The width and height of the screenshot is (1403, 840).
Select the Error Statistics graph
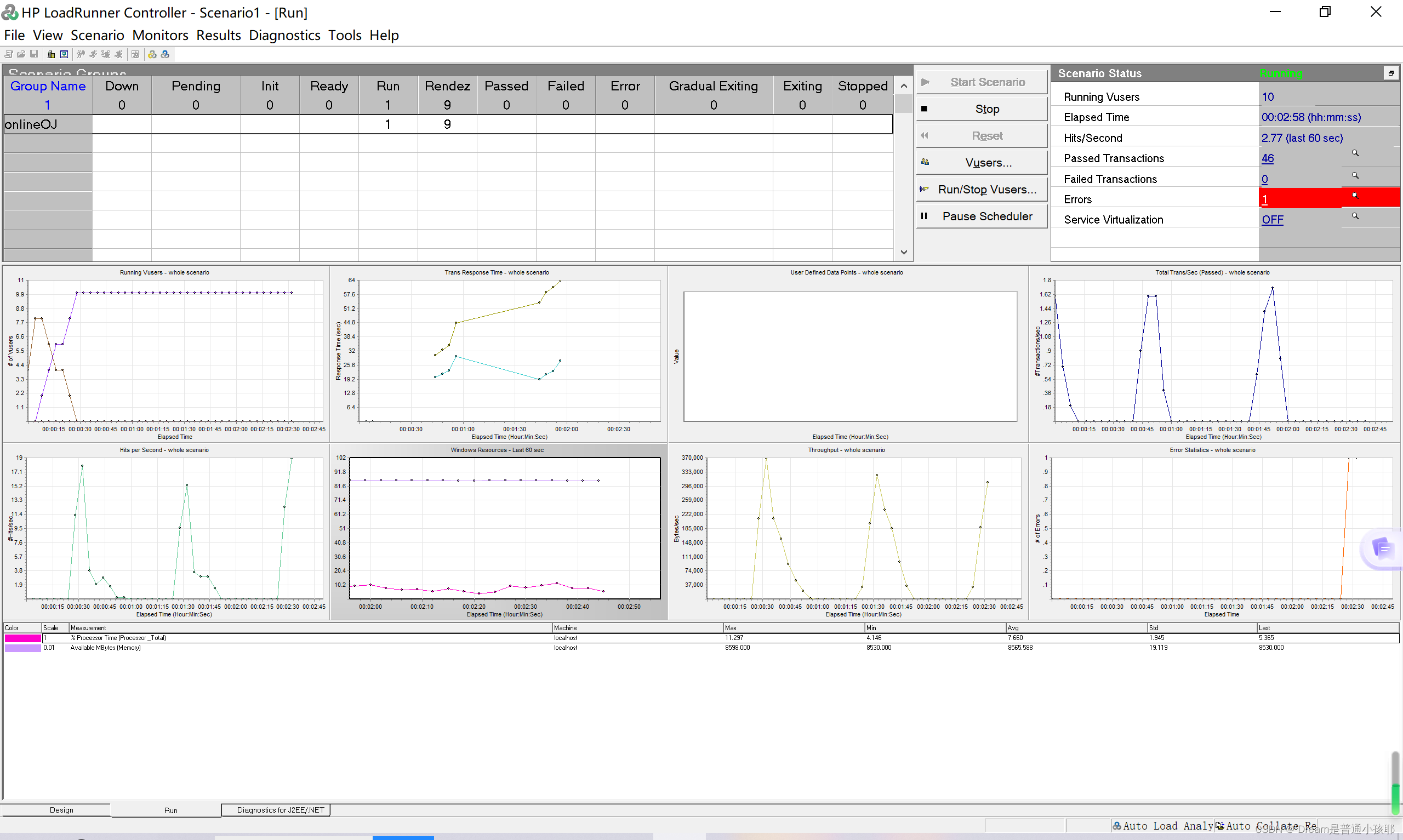(1214, 531)
